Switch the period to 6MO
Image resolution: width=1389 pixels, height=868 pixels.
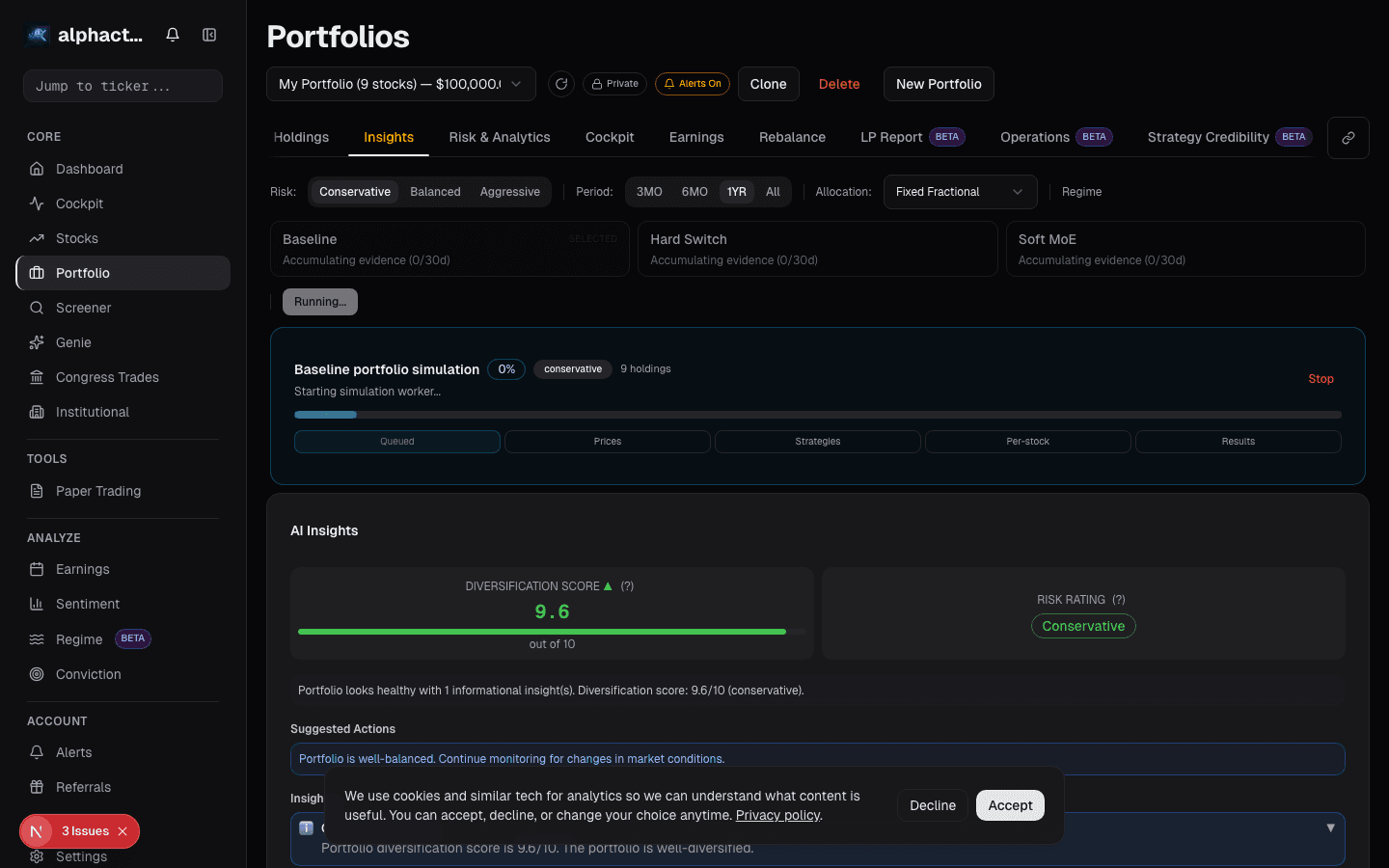point(694,192)
